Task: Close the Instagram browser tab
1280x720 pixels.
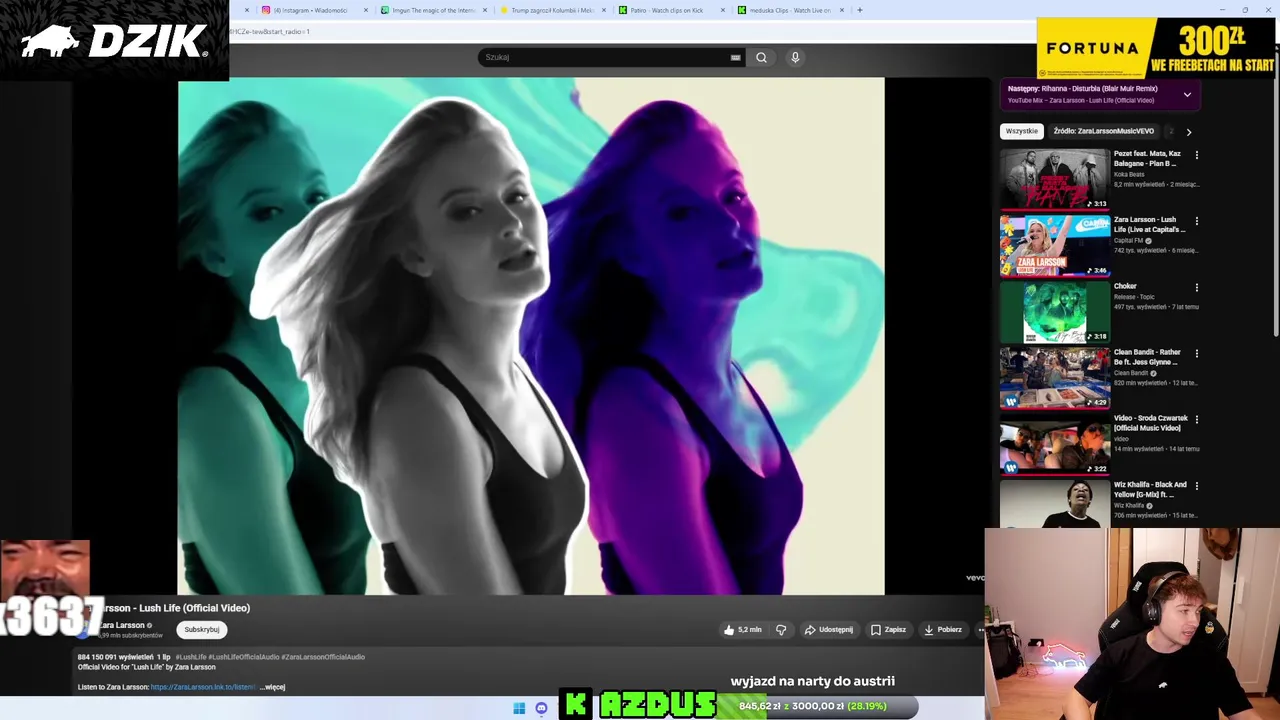Action: click(366, 10)
